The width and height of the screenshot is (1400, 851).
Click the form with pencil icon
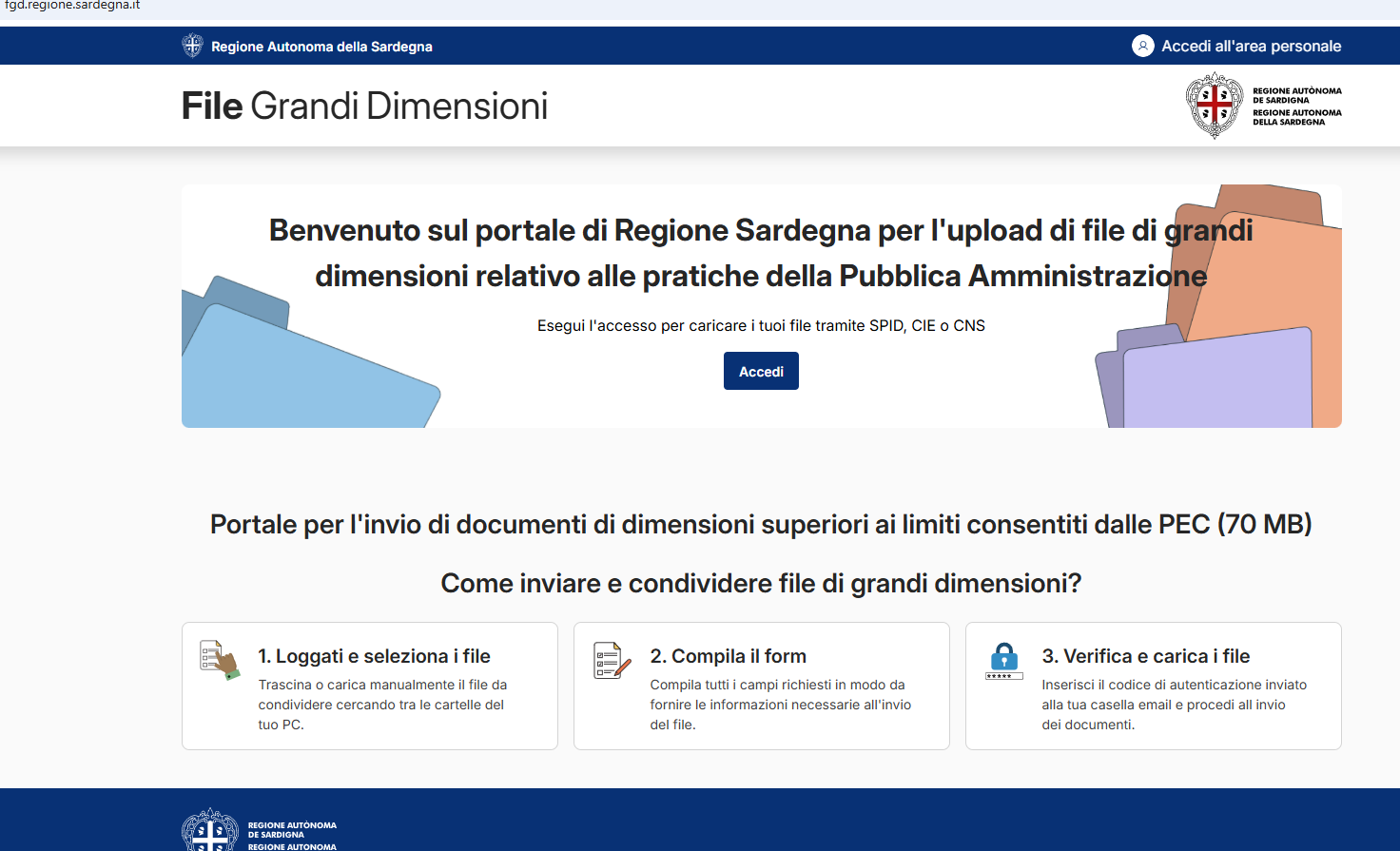pyautogui.click(x=612, y=660)
